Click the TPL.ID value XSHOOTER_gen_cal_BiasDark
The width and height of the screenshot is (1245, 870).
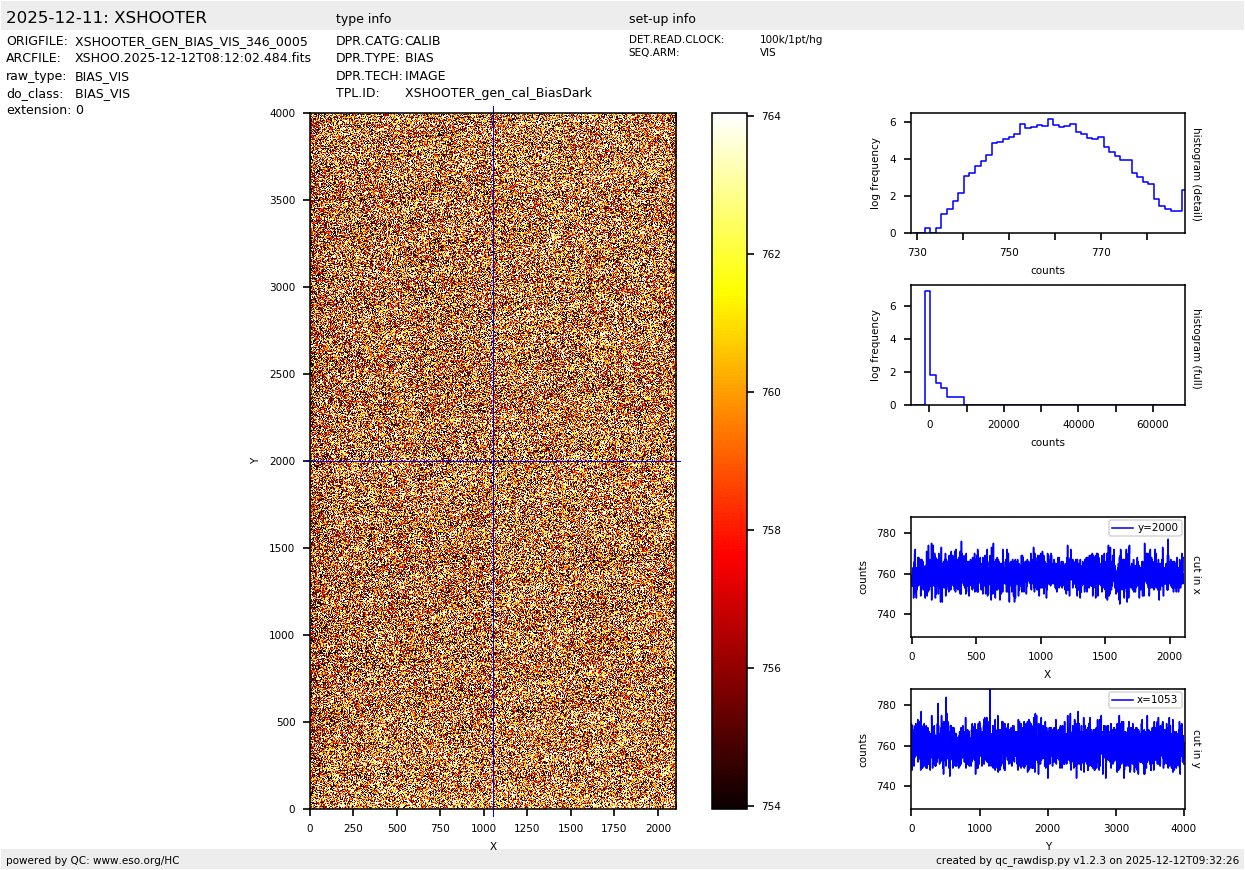(x=498, y=93)
